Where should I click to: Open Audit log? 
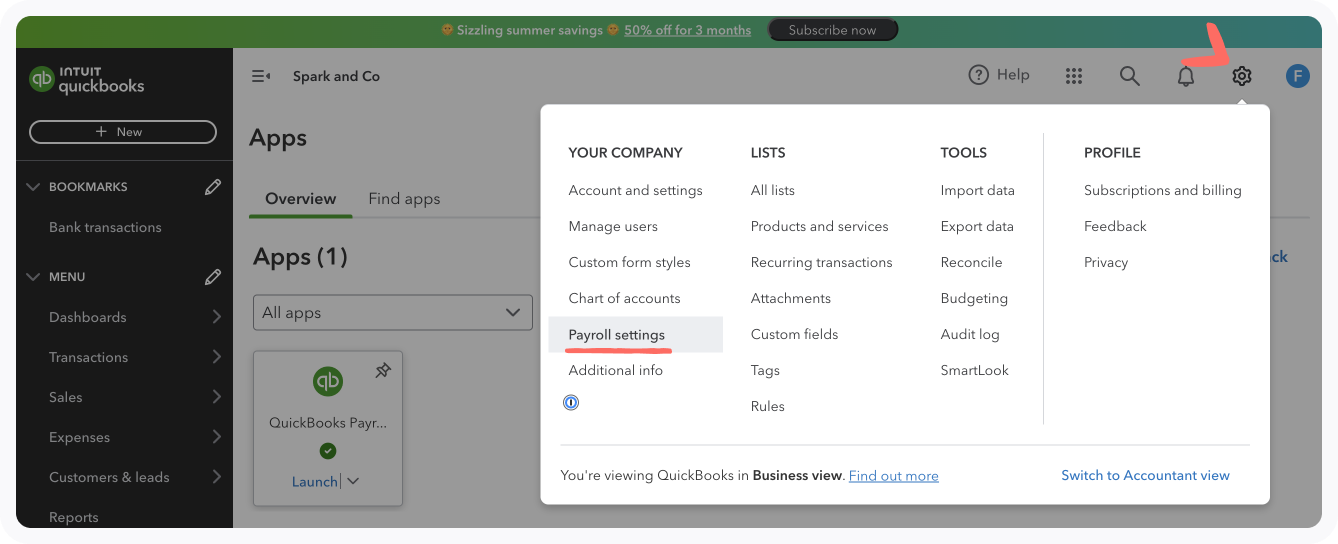pyautogui.click(x=970, y=334)
